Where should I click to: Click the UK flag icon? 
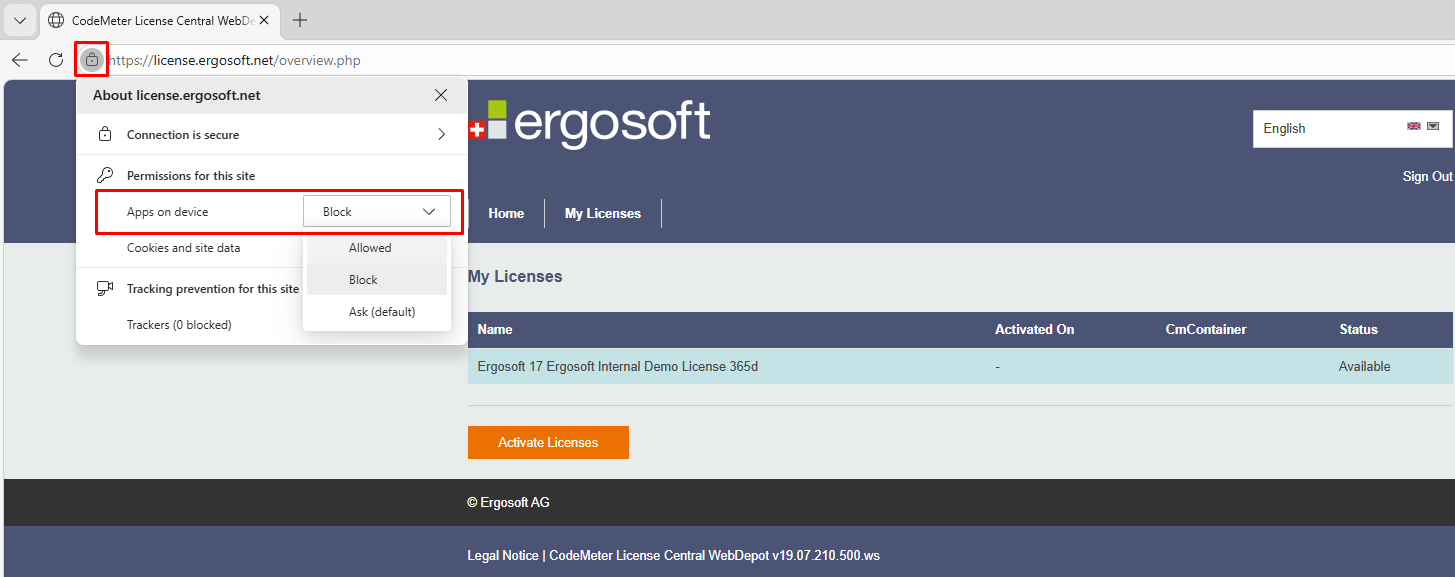coord(1414,126)
